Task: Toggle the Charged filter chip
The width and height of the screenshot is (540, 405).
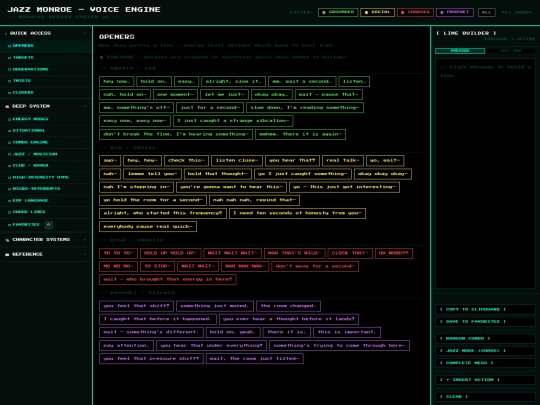Action: 415,12
